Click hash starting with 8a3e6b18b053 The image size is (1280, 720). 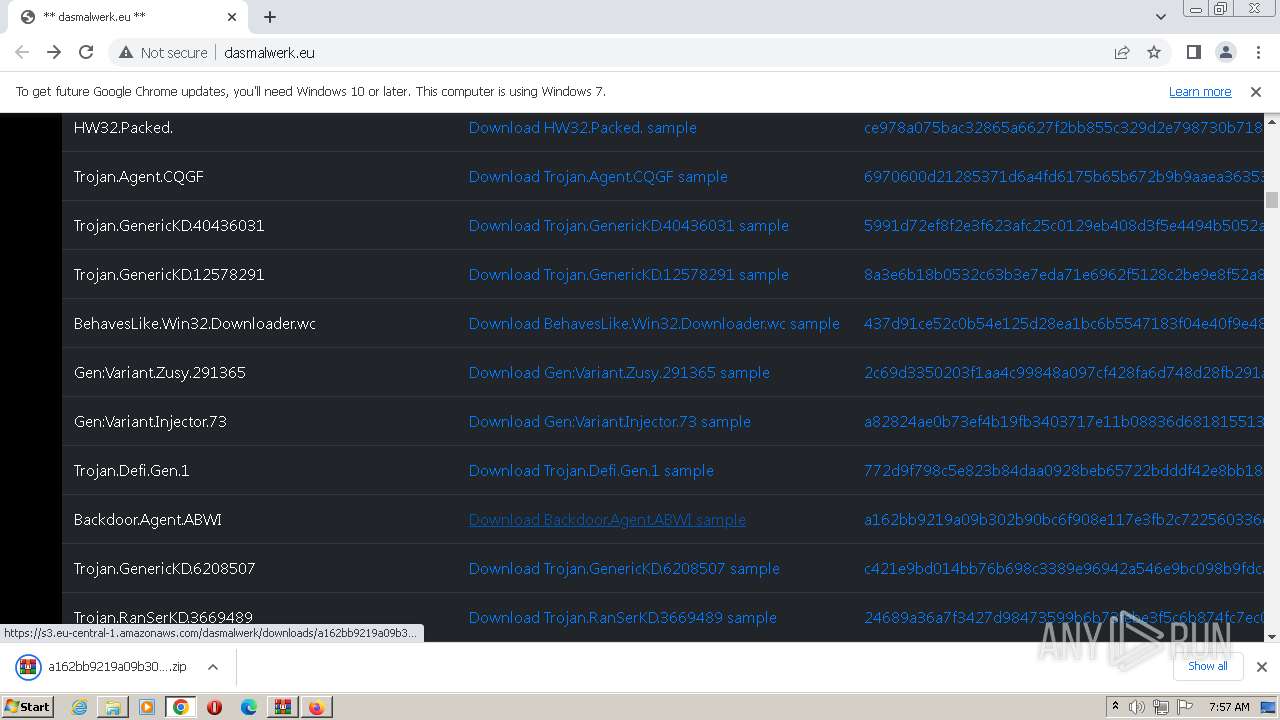(1064, 274)
